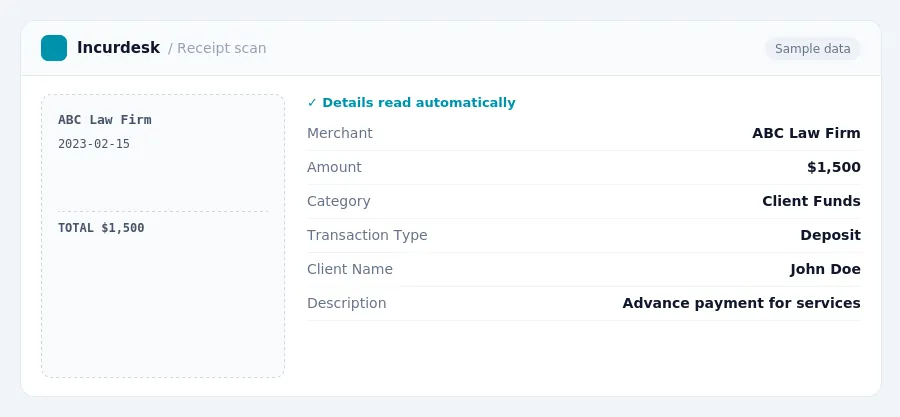Click the Transaction Type label

pos(367,235)
